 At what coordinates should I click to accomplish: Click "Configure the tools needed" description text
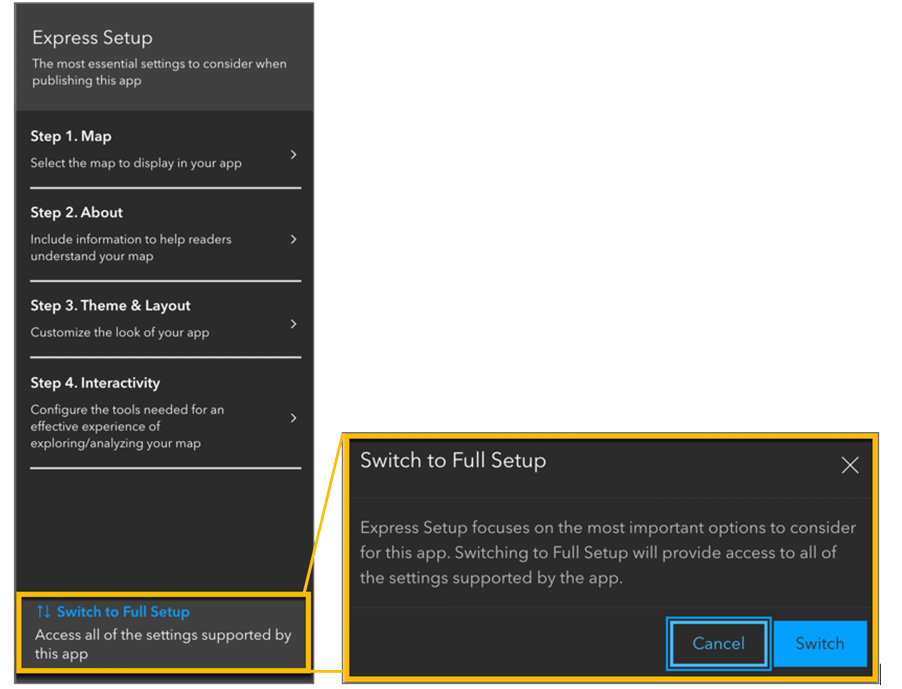coord(127,426)
